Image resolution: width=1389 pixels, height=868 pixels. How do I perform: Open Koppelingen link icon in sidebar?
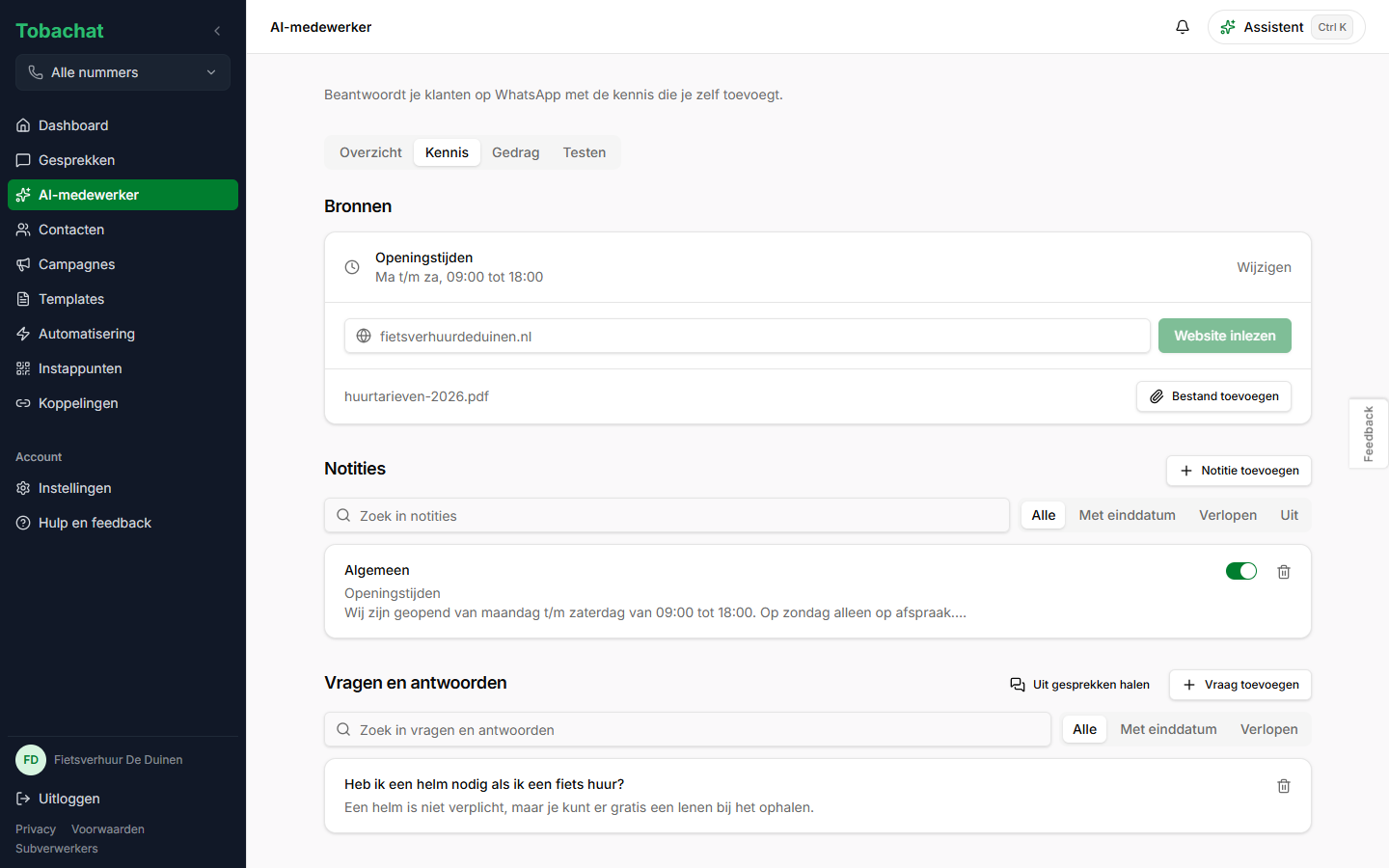(23, 403)
